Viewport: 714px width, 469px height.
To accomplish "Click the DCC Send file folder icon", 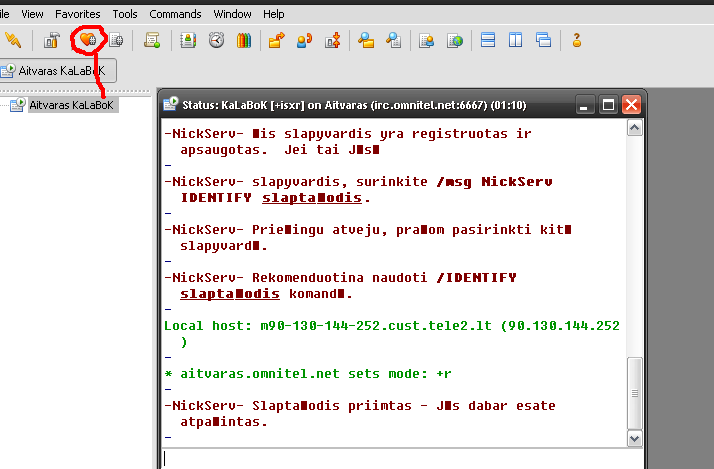I will 276,41.
